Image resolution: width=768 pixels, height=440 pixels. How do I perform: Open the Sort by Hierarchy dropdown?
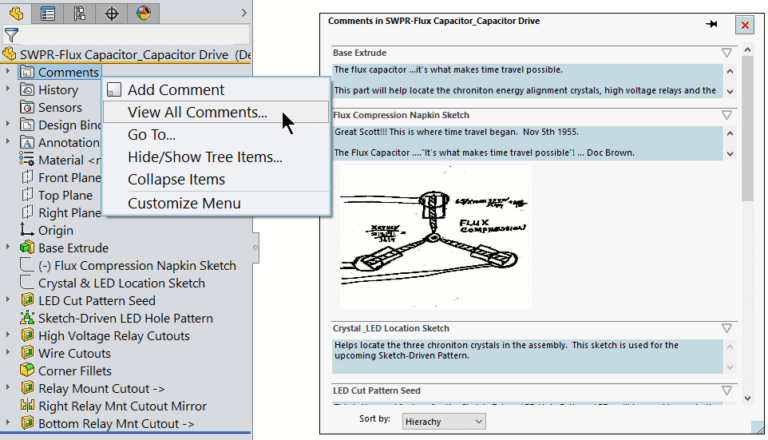click(x=442, y=422)
